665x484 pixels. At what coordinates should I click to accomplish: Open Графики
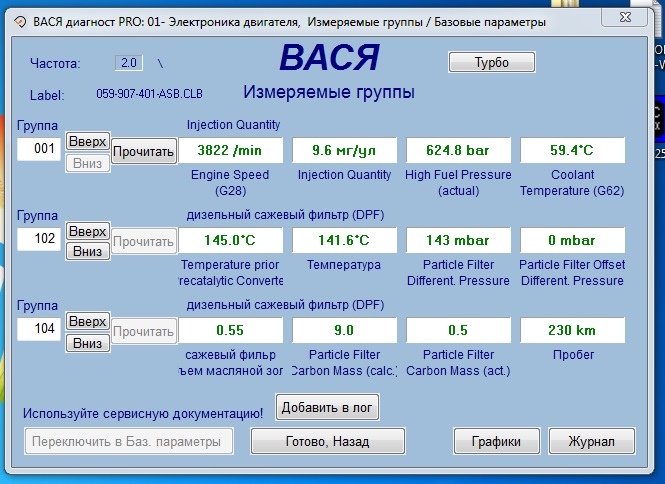coord(496,441)
